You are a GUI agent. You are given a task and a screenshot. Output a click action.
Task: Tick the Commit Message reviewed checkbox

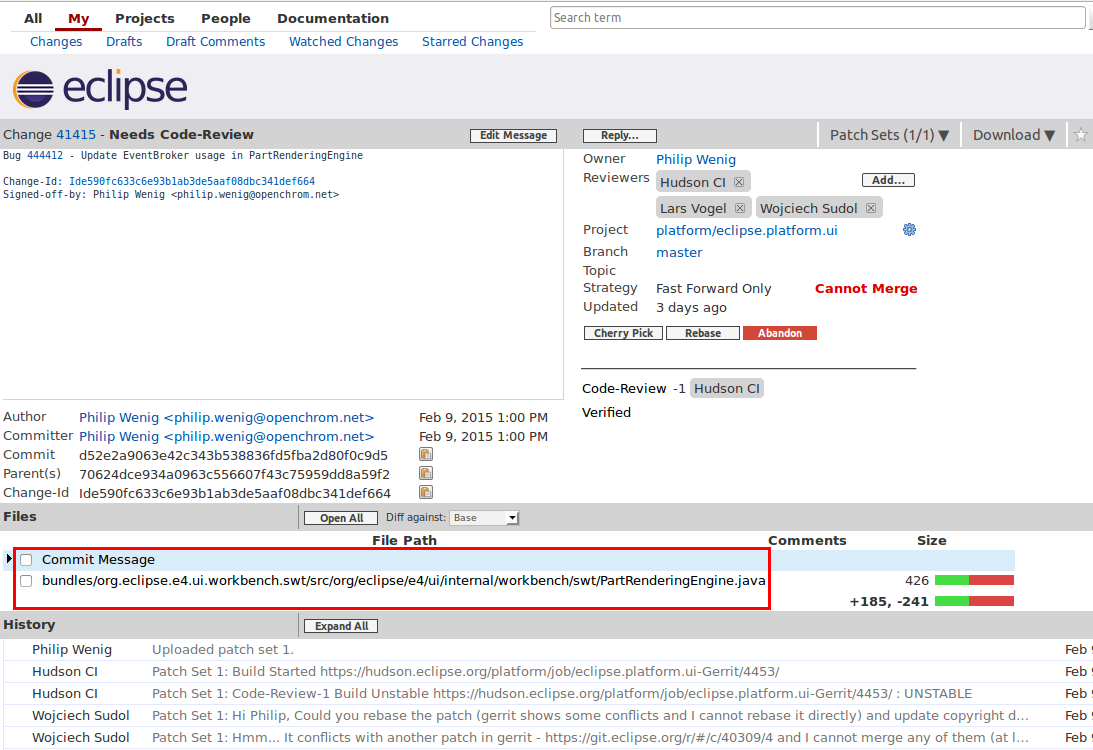coord(26,560)
